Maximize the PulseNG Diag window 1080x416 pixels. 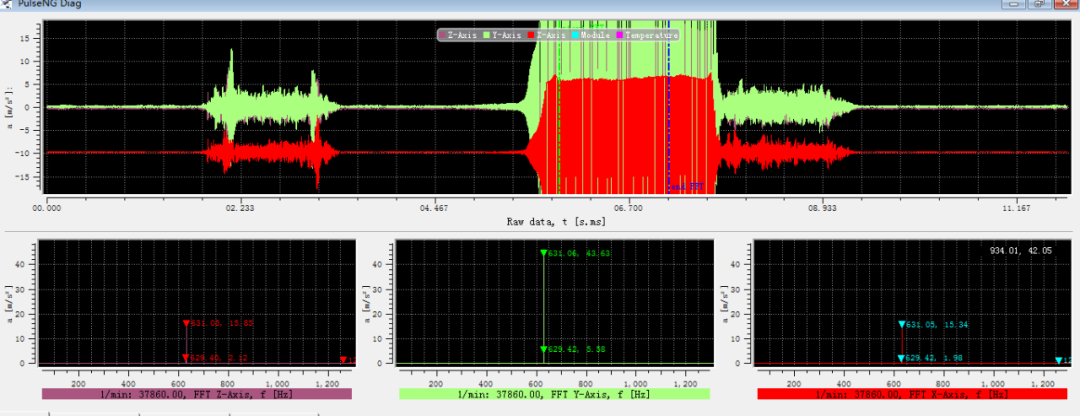pyautogui.click(x=1039, y=4)
